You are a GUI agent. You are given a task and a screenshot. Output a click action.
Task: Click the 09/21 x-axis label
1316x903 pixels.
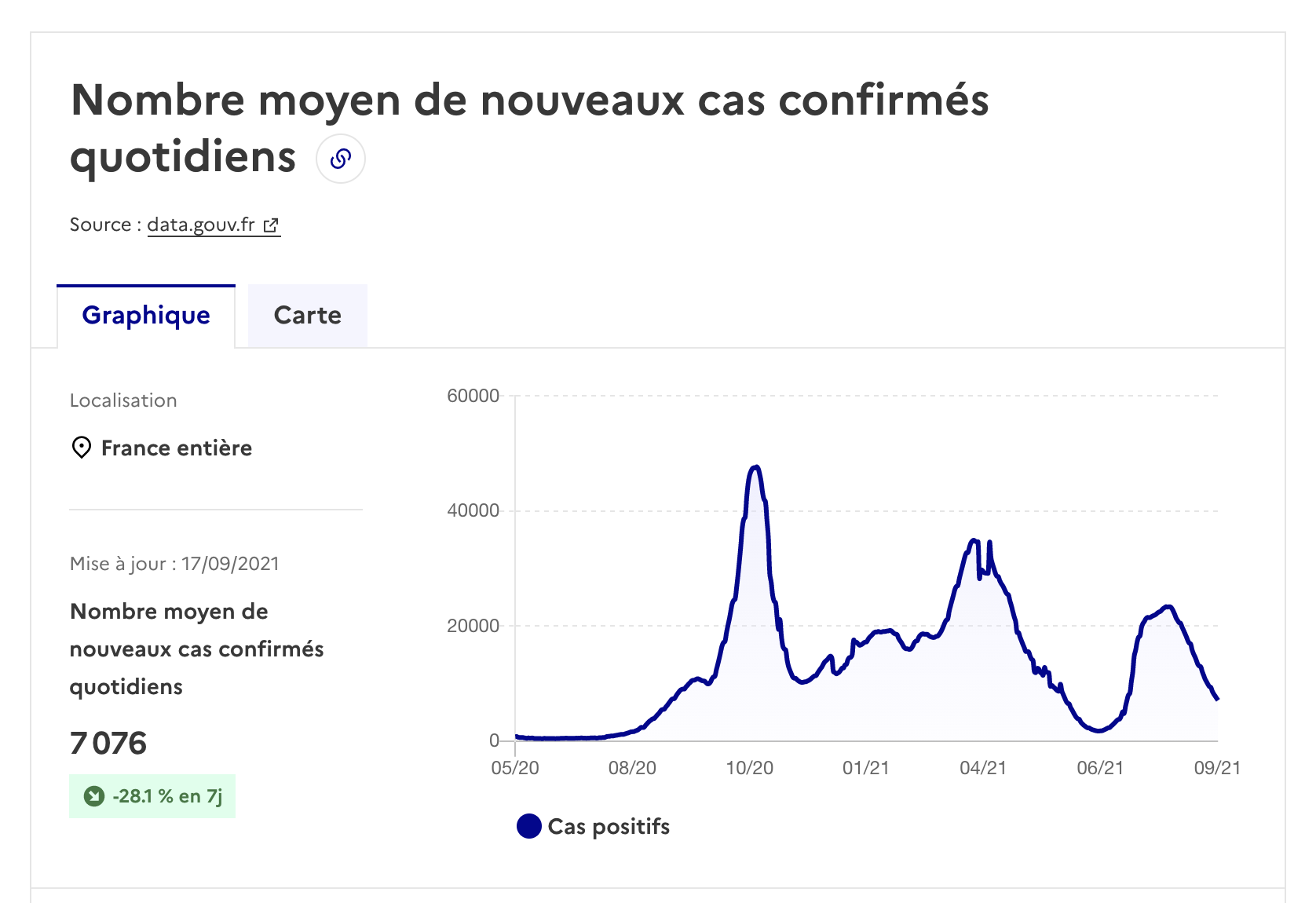(1217, 768)
